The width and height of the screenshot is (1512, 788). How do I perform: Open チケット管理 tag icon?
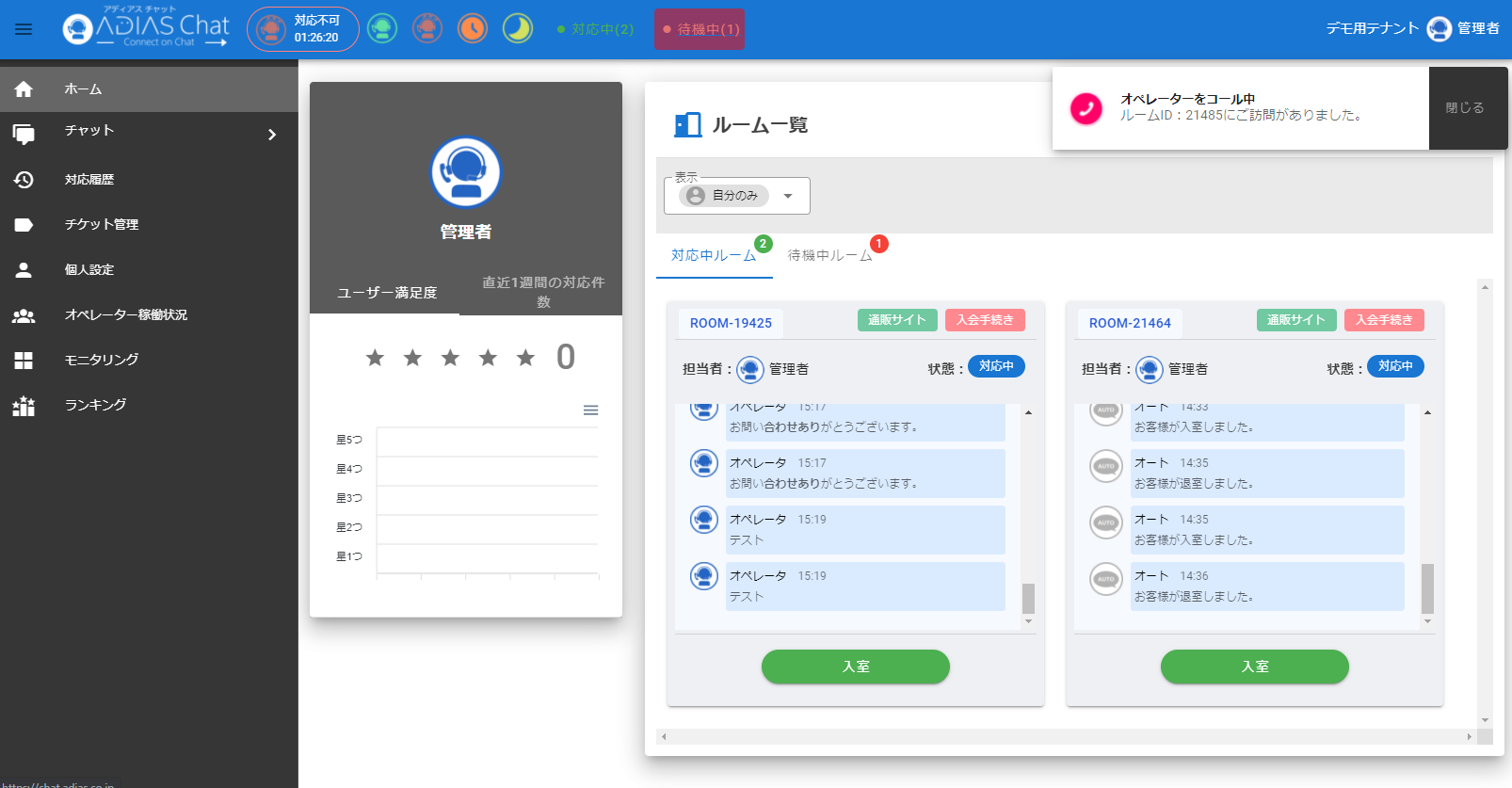coord(24,224)
